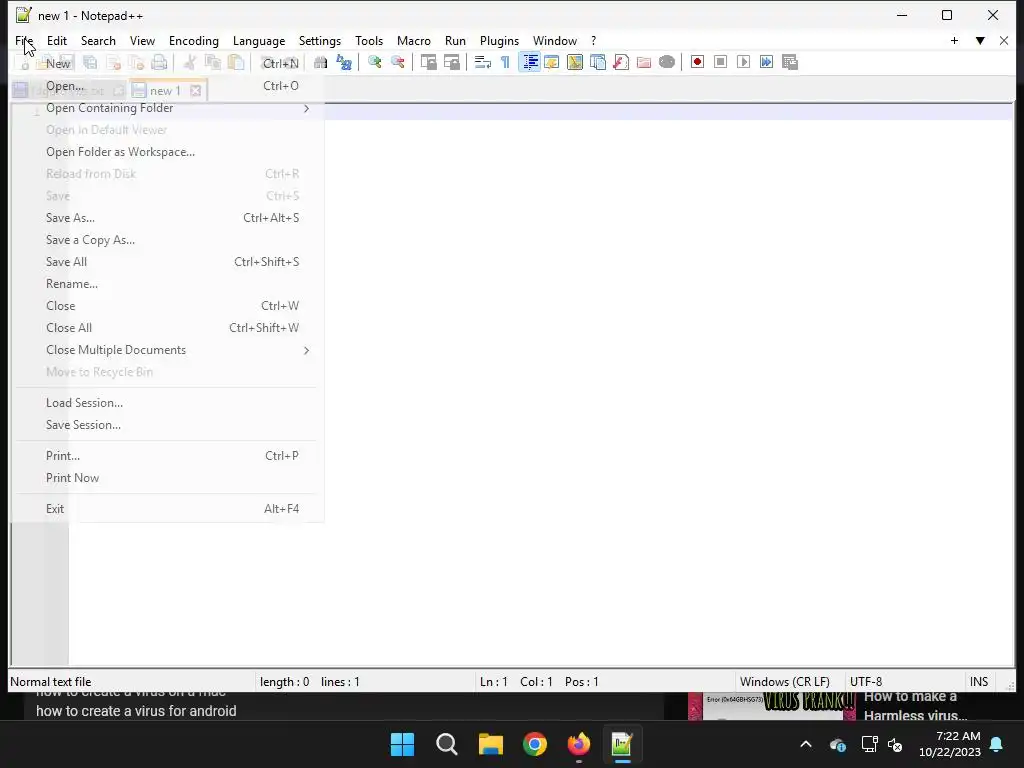The image size is (1024, 768).
Task: Choose Rename... in File menu
Action: (x=166, y=283)
